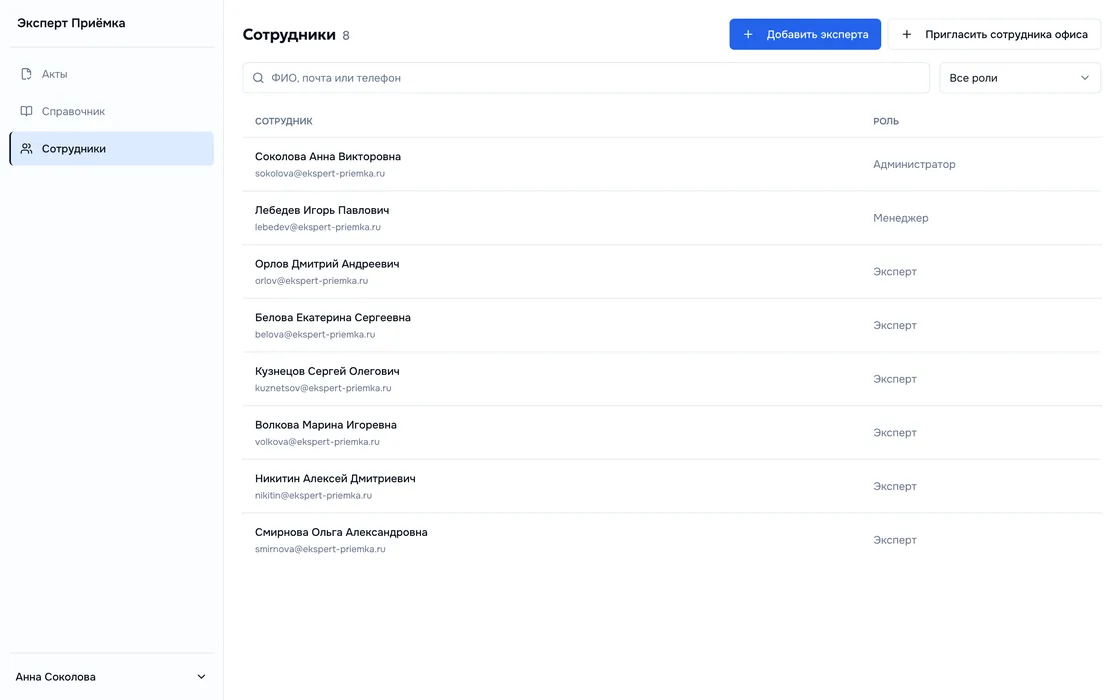Click the Акты document icon in sidebar
1120x700 pixels.
(26, 74)
